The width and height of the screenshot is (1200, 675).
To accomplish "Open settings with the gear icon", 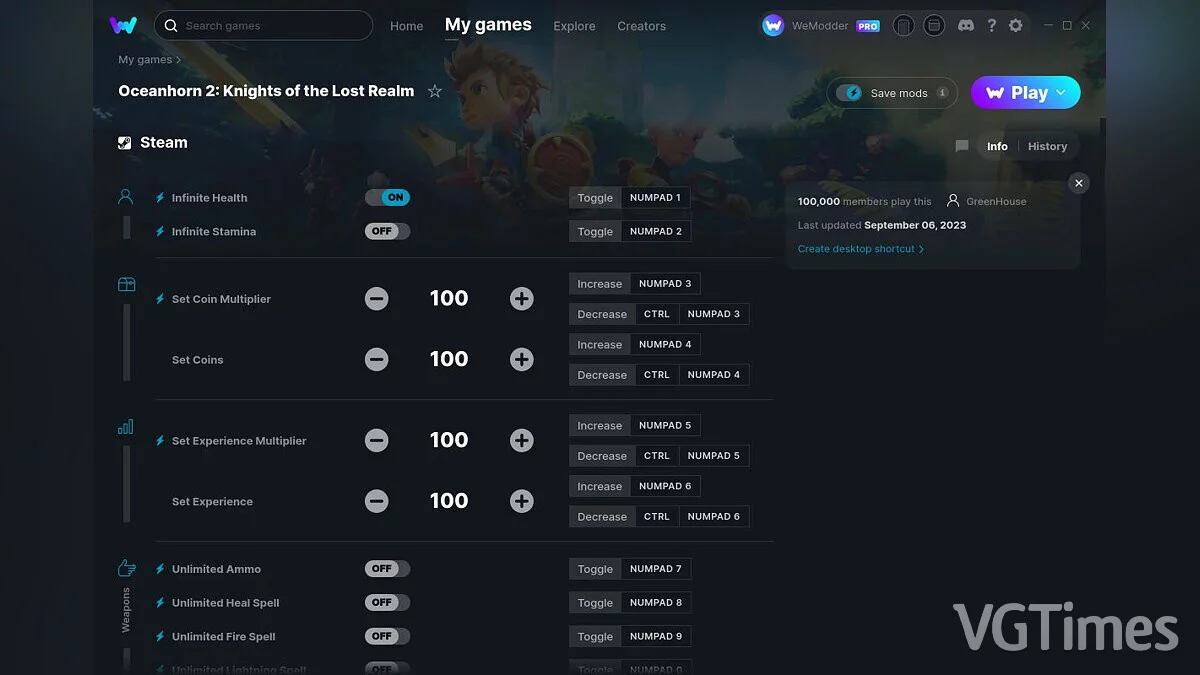I will click(1016, 25).
